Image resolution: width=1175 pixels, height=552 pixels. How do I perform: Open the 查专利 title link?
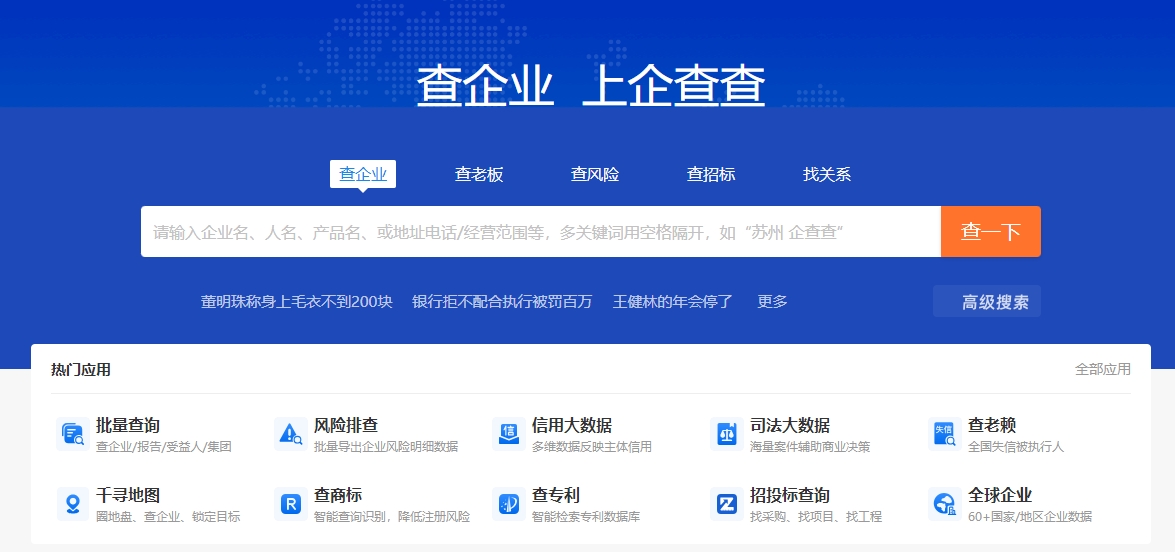[x=556, y=496]
